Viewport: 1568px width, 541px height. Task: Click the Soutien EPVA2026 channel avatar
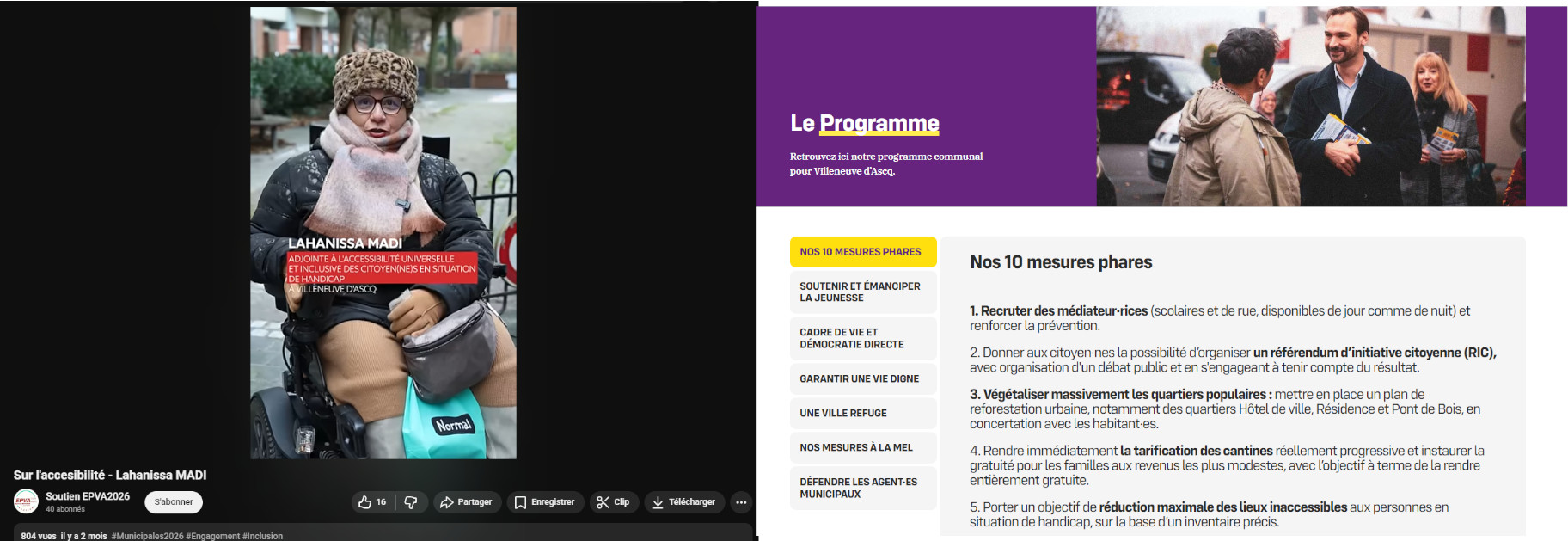(x=26, y=501)
